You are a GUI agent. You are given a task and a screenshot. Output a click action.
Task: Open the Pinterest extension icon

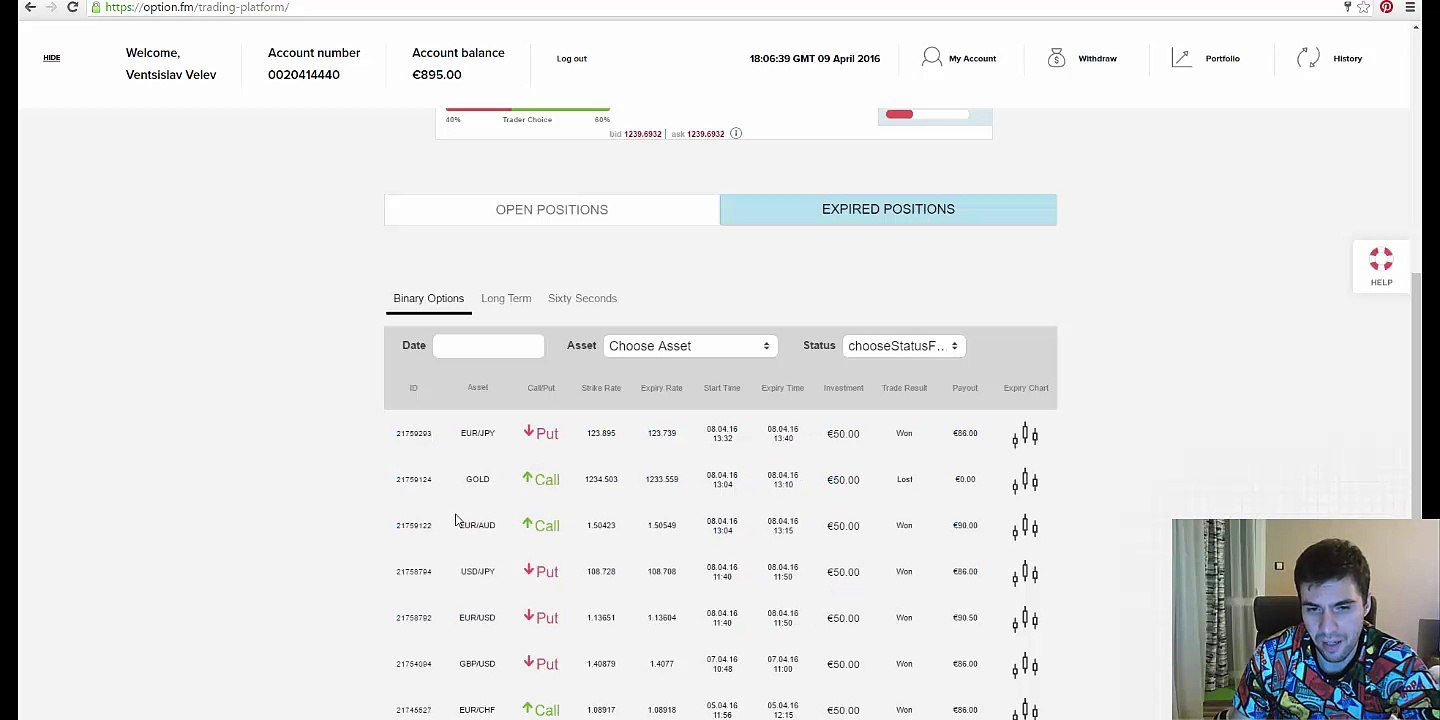pos(1386,7)
